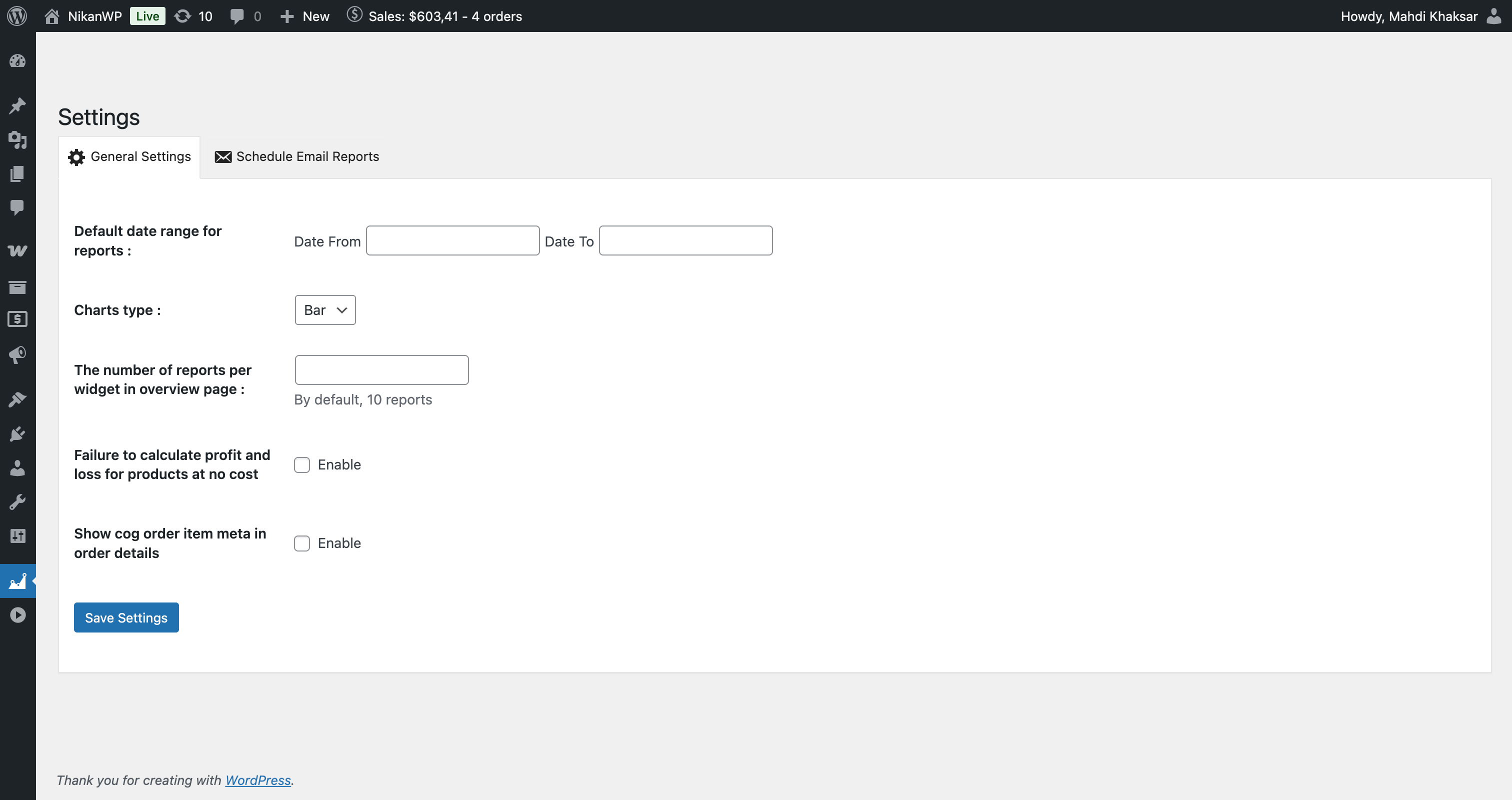Enable profit/loss failure for no-cost products
This screenshot has width=1512, height=800.
[x=301, y=465]
